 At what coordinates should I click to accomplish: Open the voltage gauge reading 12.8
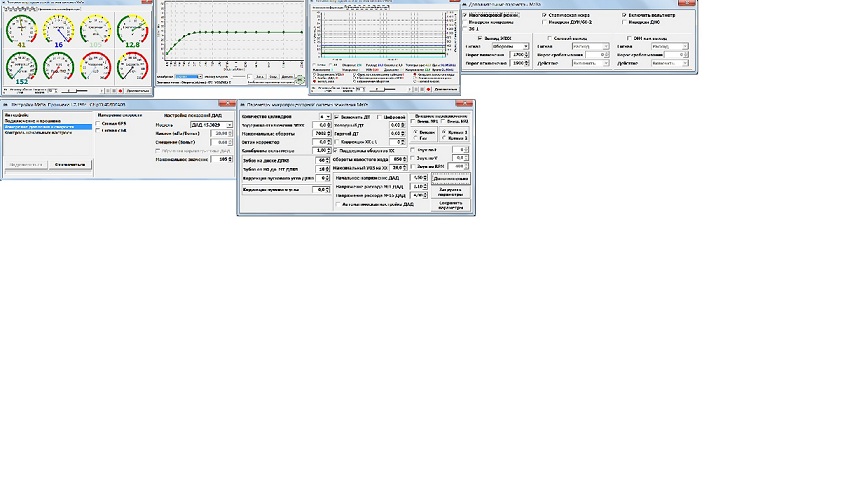pos(132,30)
